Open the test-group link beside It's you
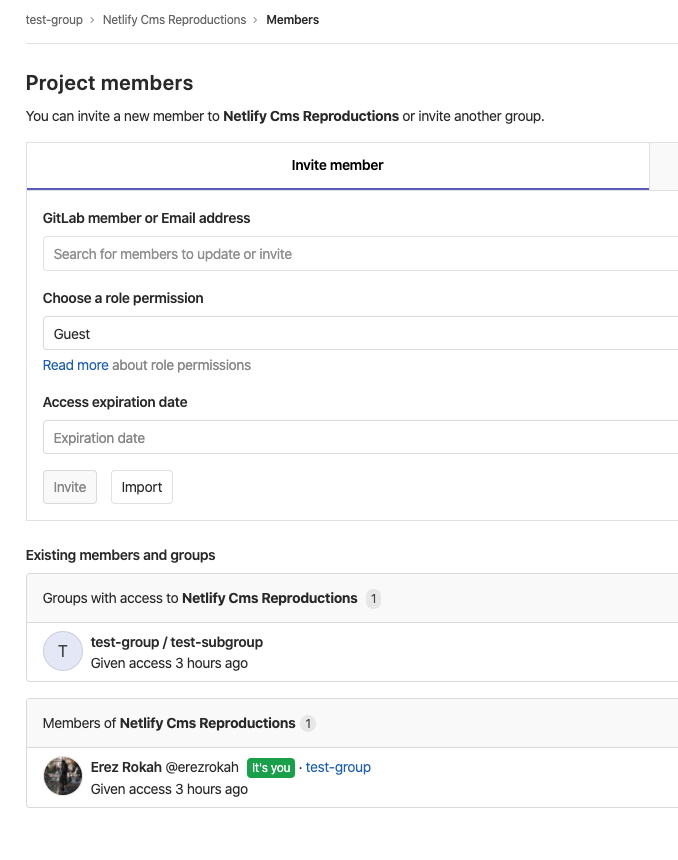Image resolution: width=678 pixels, height=860 pixels. pos(338,767)
